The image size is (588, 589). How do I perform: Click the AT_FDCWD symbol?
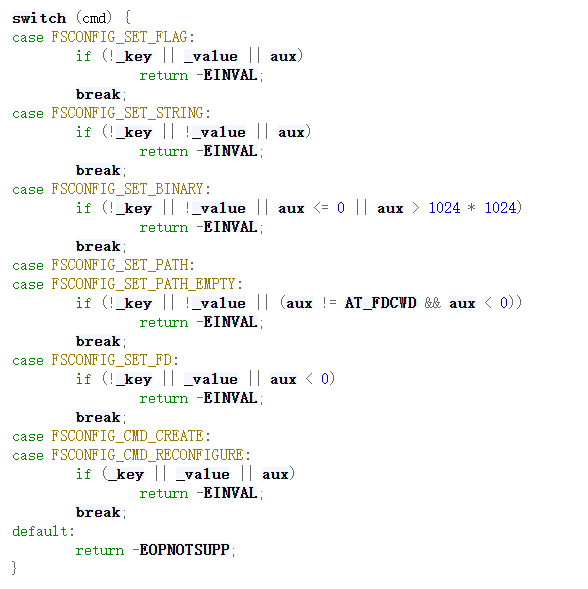pyautogui.click(x=381, y=303)
